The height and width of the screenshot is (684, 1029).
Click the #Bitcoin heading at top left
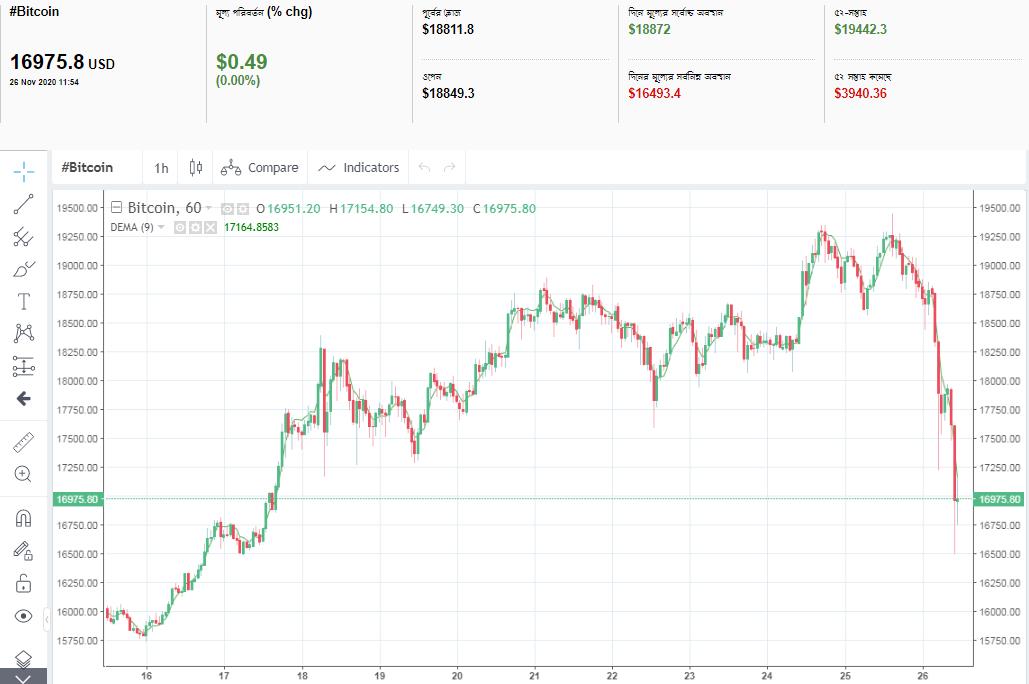pos(34,12)
